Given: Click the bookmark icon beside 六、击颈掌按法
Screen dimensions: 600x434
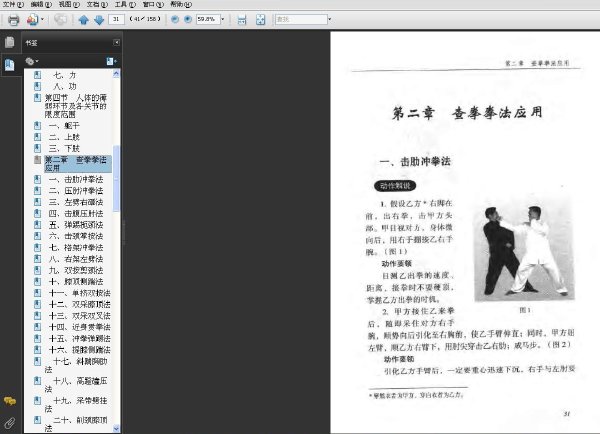Looking at the screenshot, I should 38,236.
